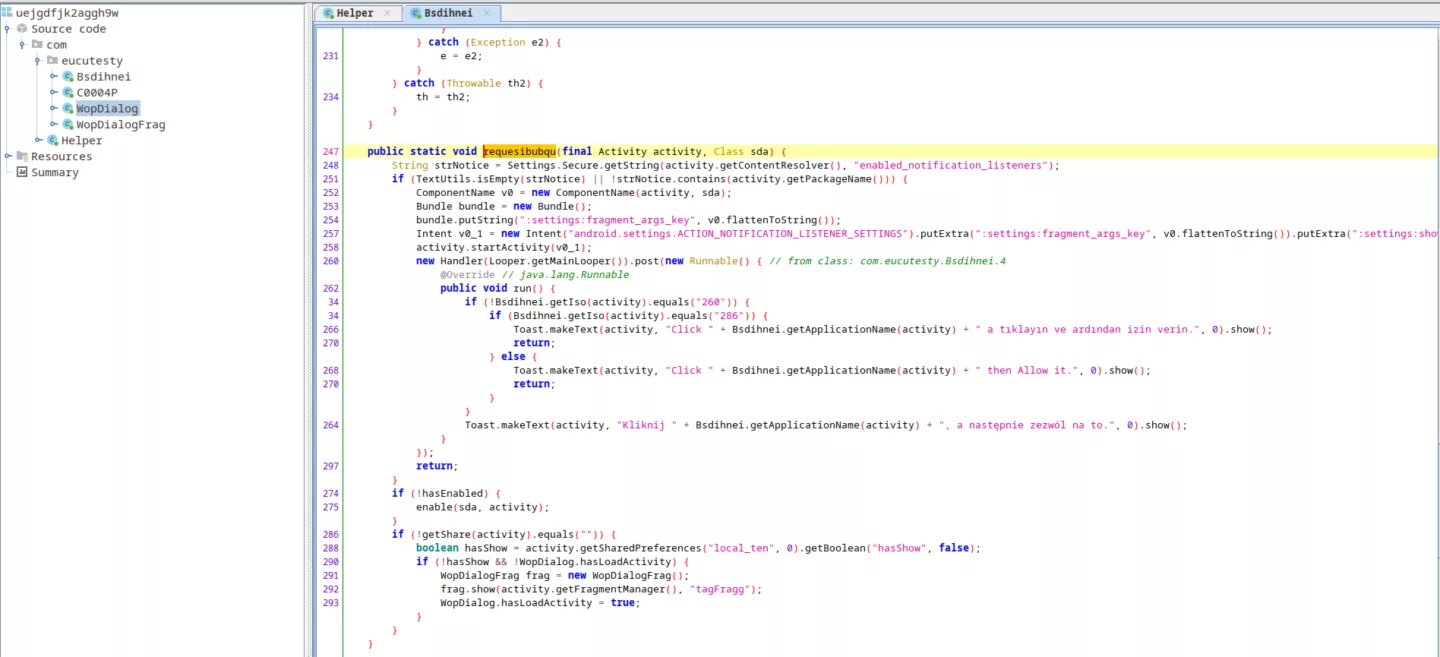This screenshot has height=657, width=1440.
Task: Click the Resources folder icon
Action: pyautogui.click(x=22, y=157)
